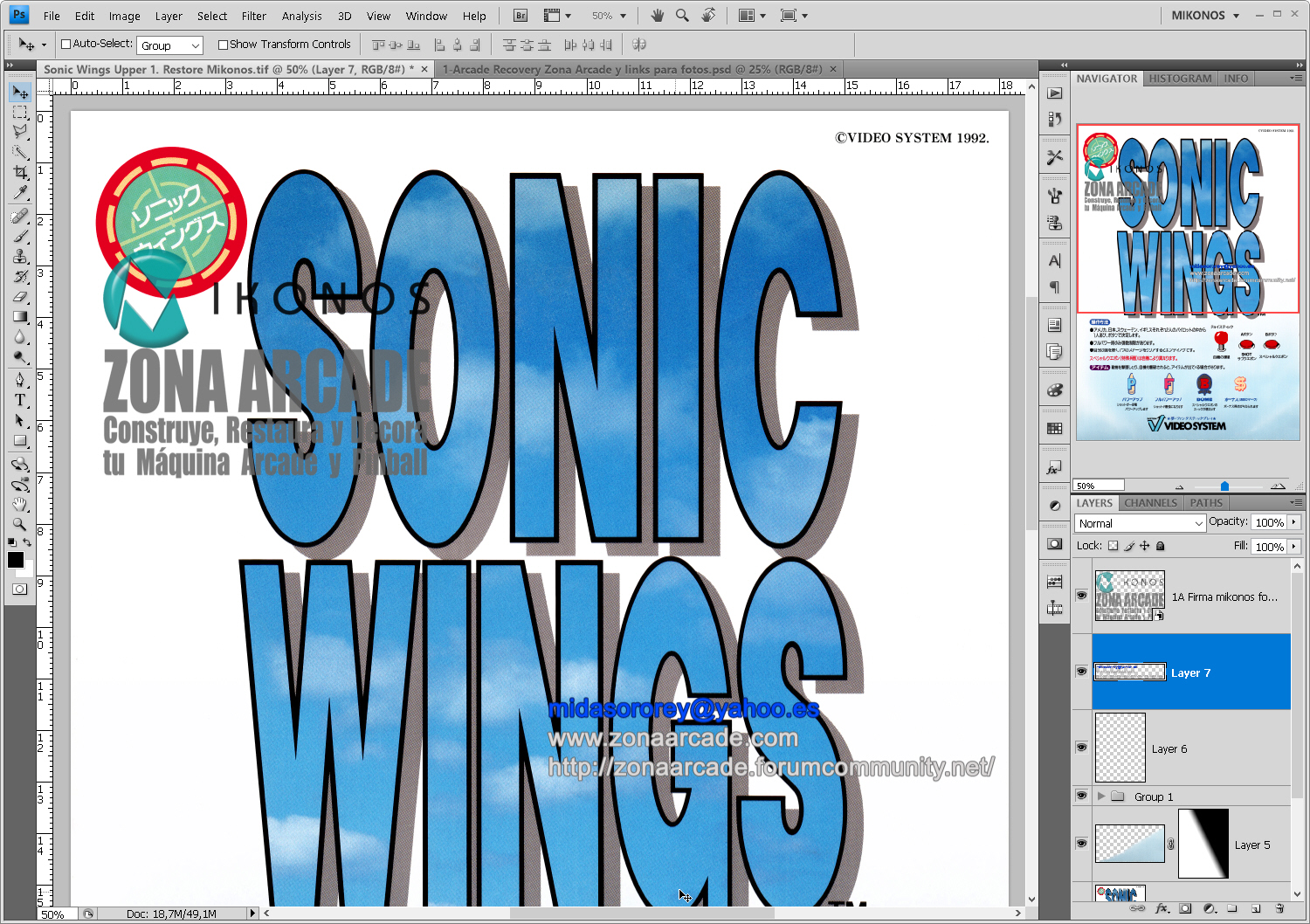Launch Bridge from the application bar

pyautogui.click(x=519, y=15)
